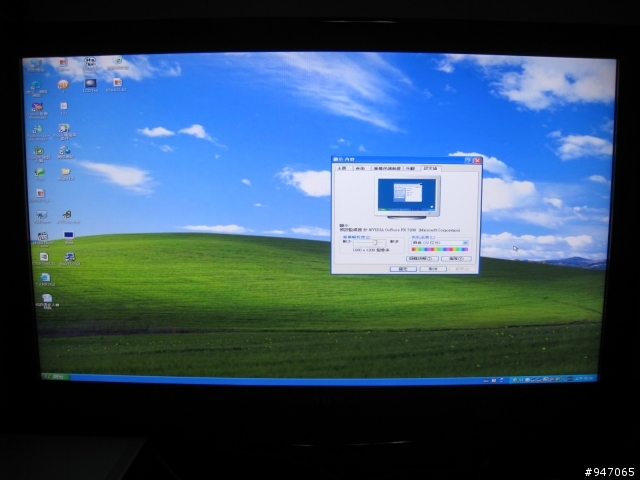The height and width of the screenshot is (480, 640).
Task: Click the Advanced (進階) button
Action: (456, 259)
